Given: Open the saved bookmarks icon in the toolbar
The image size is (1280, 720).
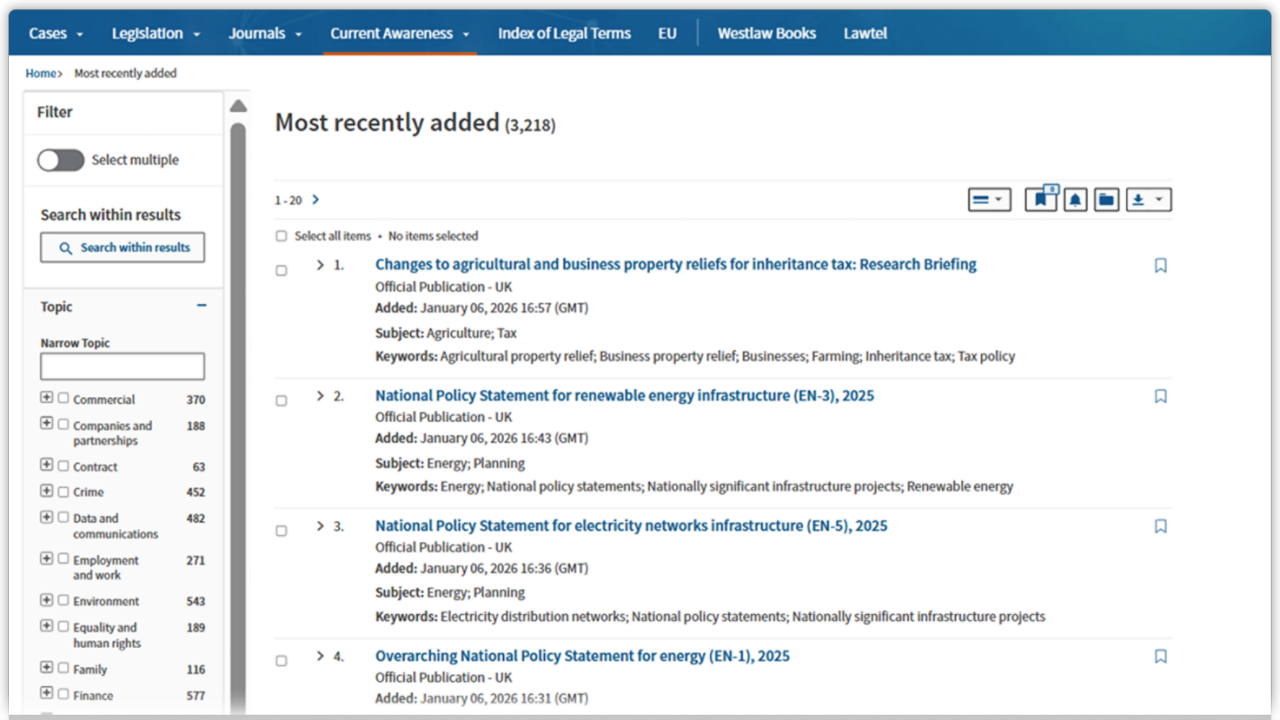Looking at the screenshot, I should point(1040,199).
